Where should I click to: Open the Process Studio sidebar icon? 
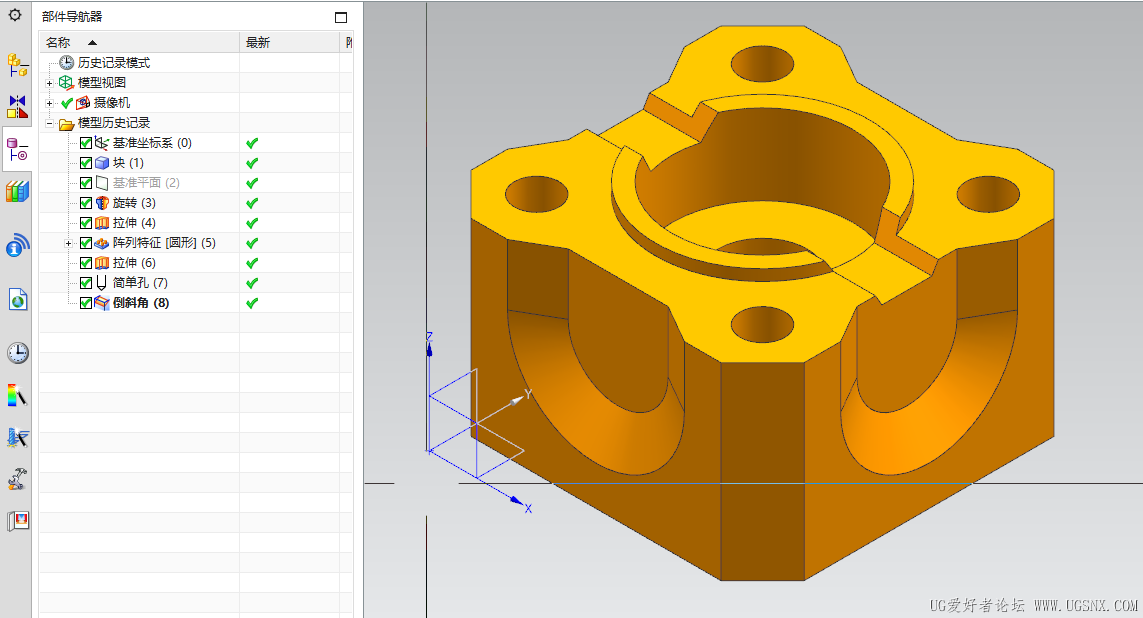click(x=17, y=437)
